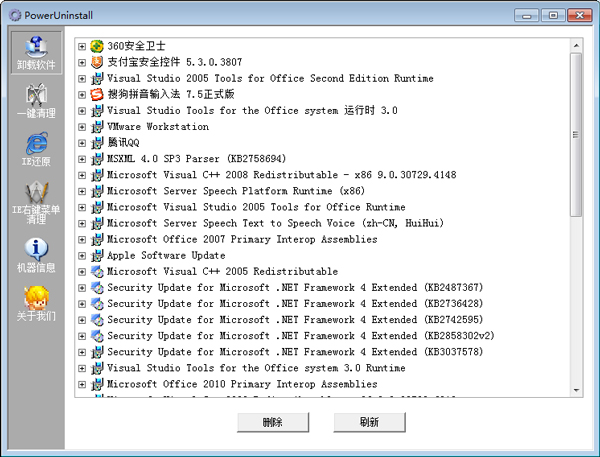Click the 支付宝安全控件 shield icon
This screenshot has width=600, height=457.
pyautogui.click(x=97, y=62)
